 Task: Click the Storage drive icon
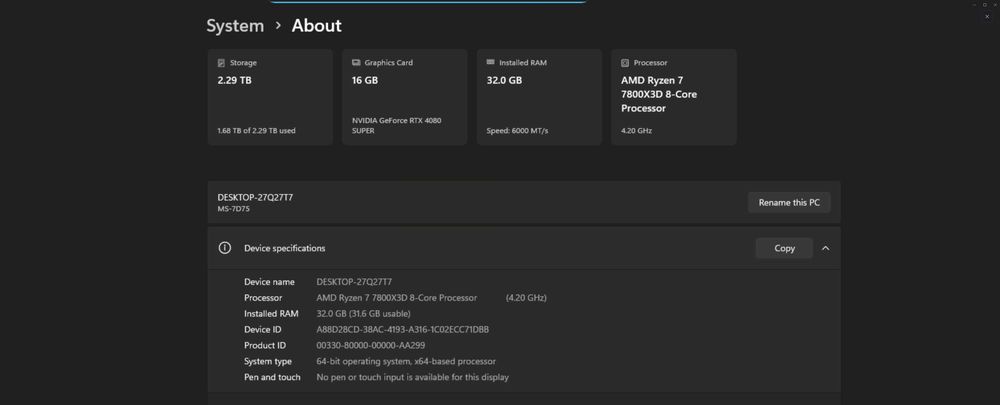click(x=221, y=63)
